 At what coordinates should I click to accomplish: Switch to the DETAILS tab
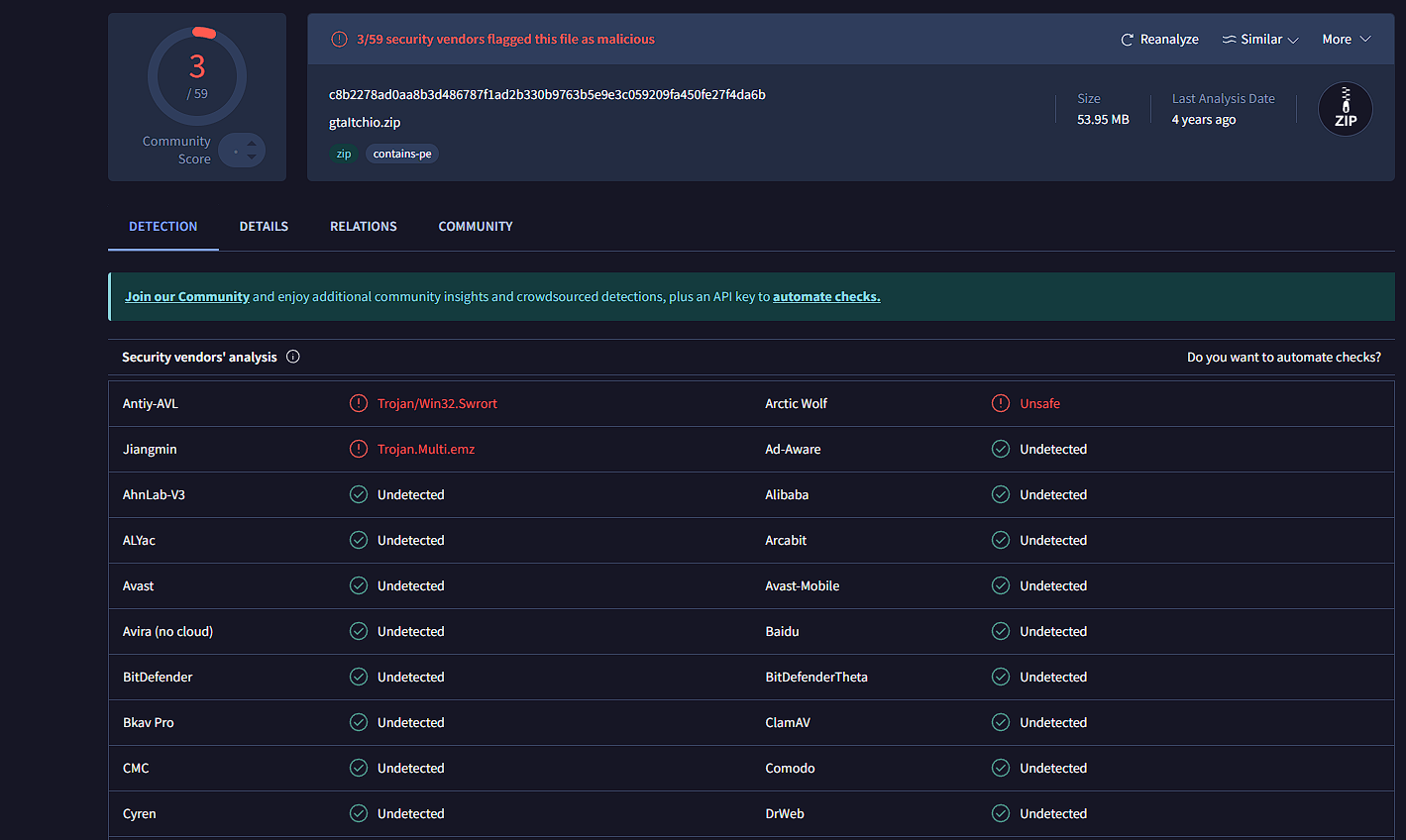click(264, 227)
